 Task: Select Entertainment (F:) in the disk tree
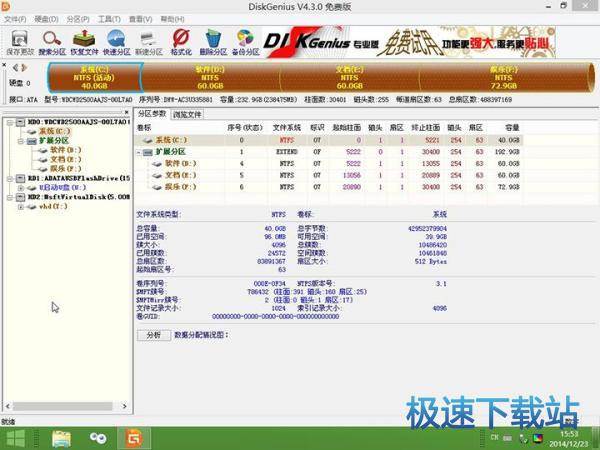[x=66, y=168]
